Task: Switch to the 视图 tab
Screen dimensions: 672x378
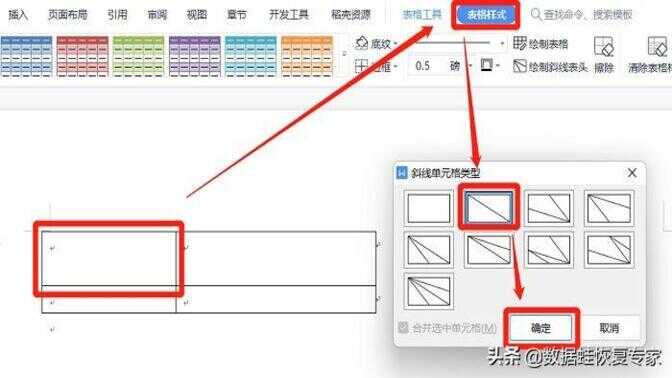Action: click(x=197, y=15)
